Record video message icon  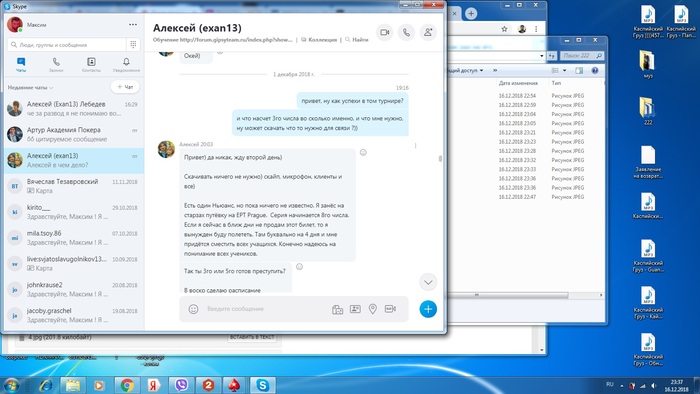pyautogui.click(x=390, y=309)
